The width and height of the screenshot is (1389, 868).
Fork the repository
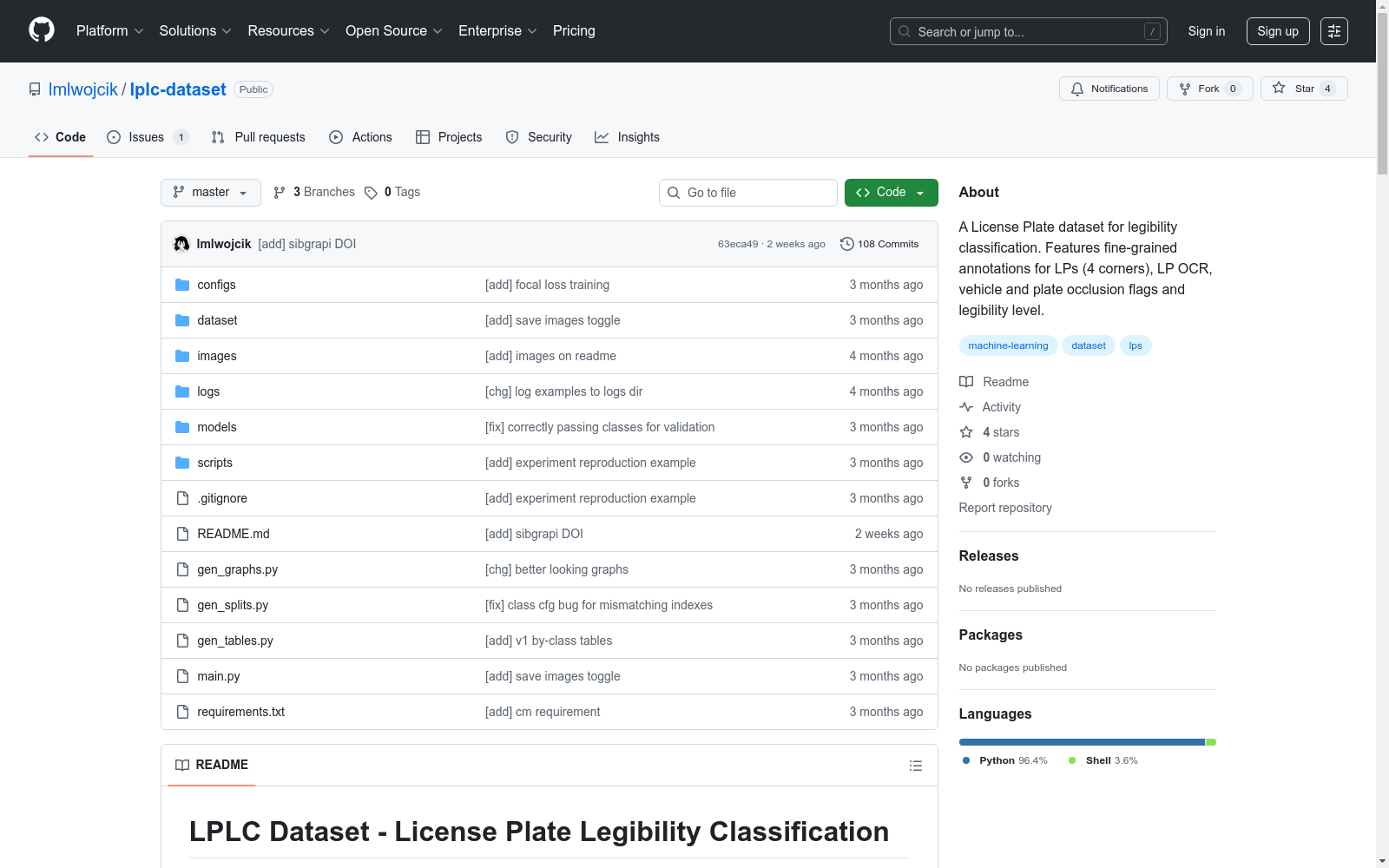tap(1210, 89)
